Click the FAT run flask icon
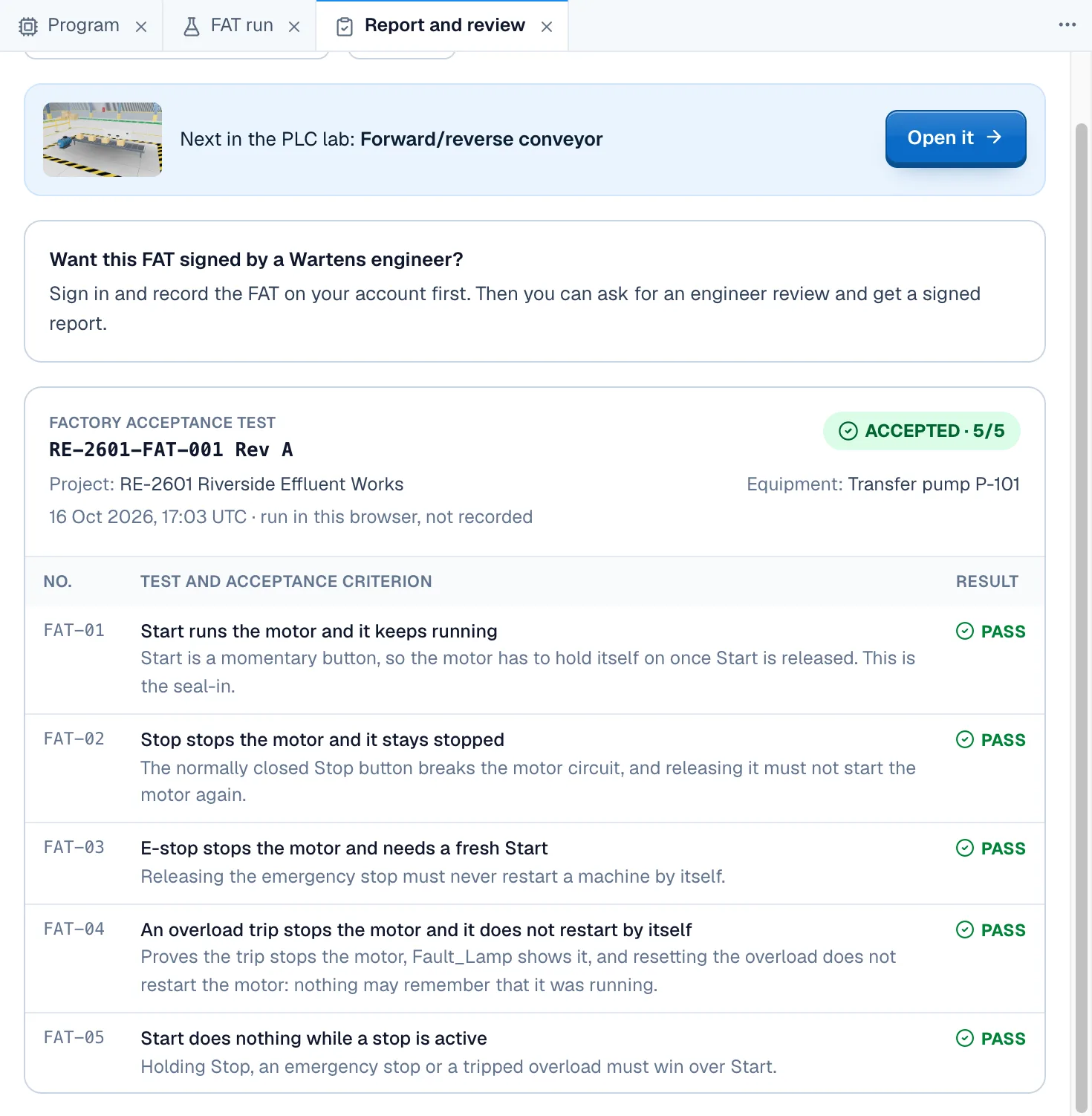This screenshot has height=1116, width=1092. click(192, 27)
